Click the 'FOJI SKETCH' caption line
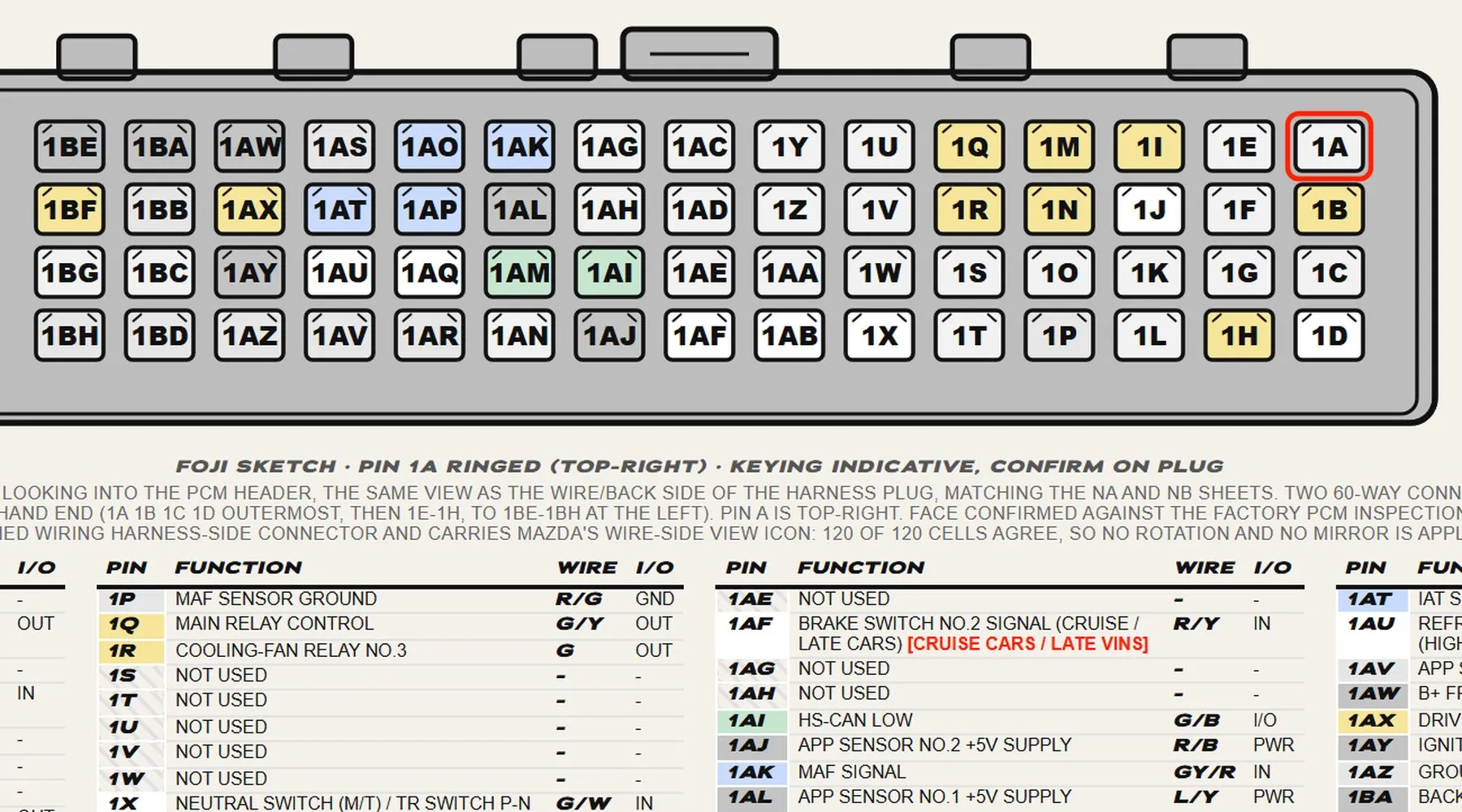 pyautogui.click(x=699, y=466)
